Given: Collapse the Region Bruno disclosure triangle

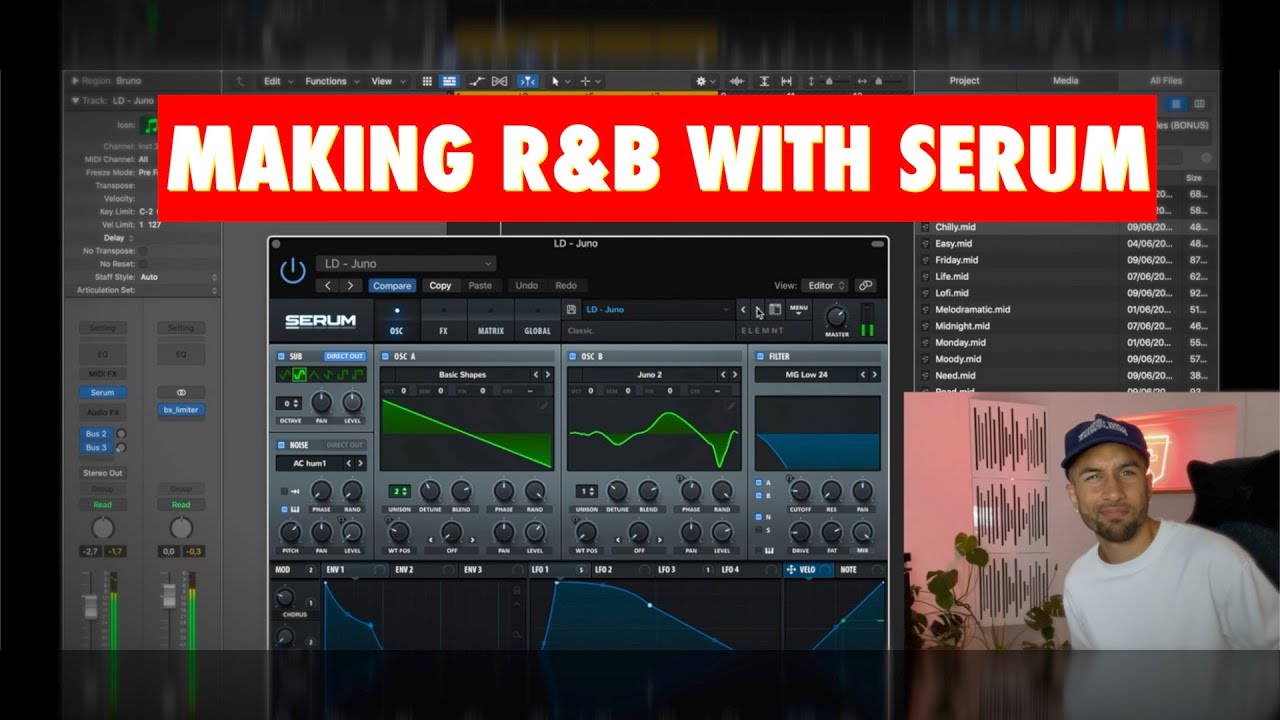Looking at the screenshot, I should (74, 81).
